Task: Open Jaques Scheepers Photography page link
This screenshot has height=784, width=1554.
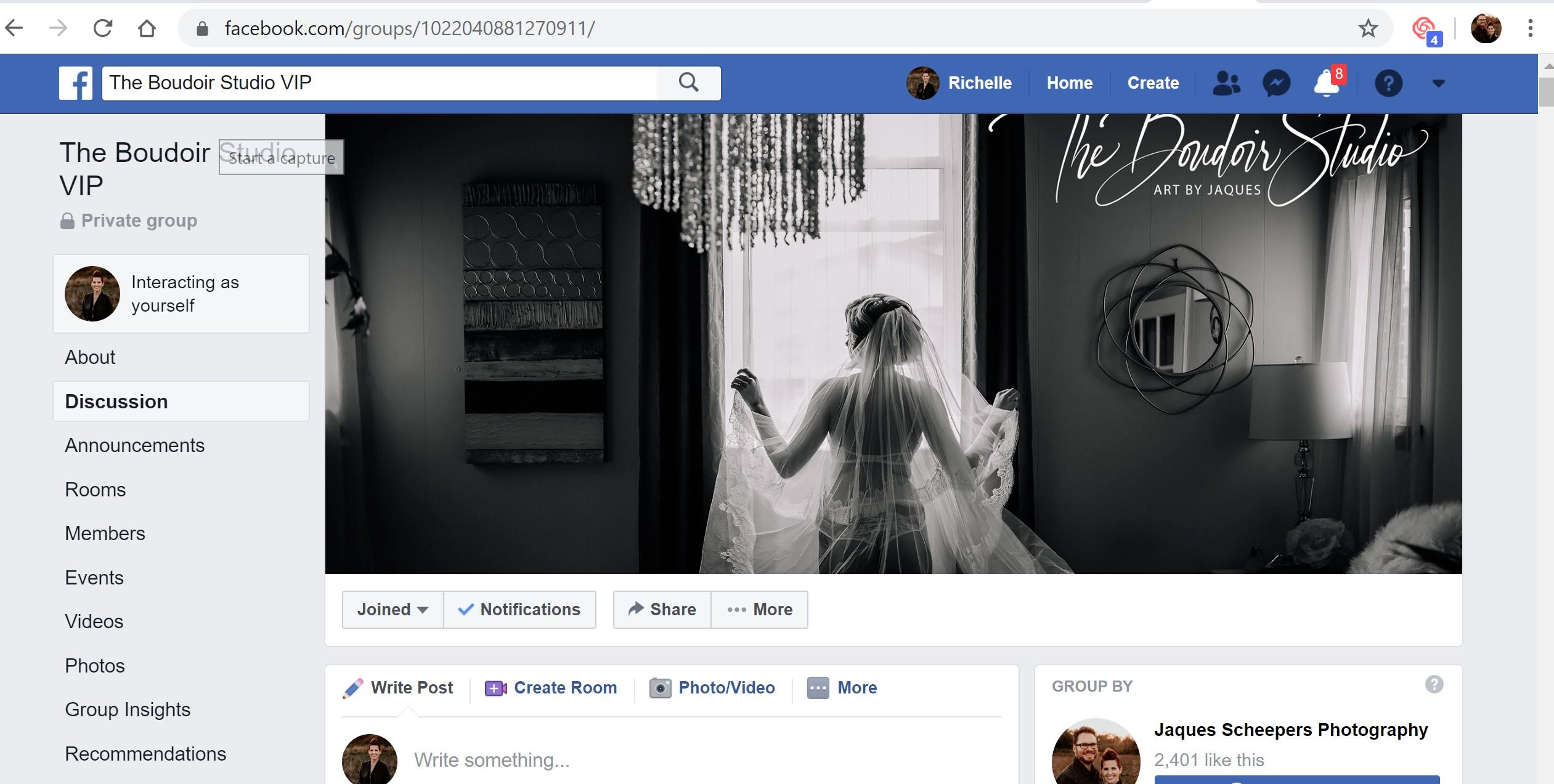Action: click(1290, 729)
